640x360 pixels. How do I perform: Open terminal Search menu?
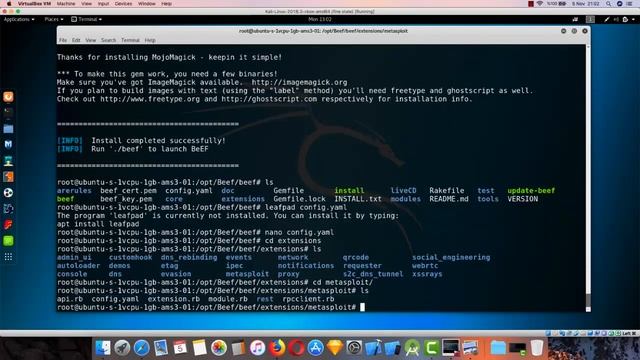(x=108, y=40)
